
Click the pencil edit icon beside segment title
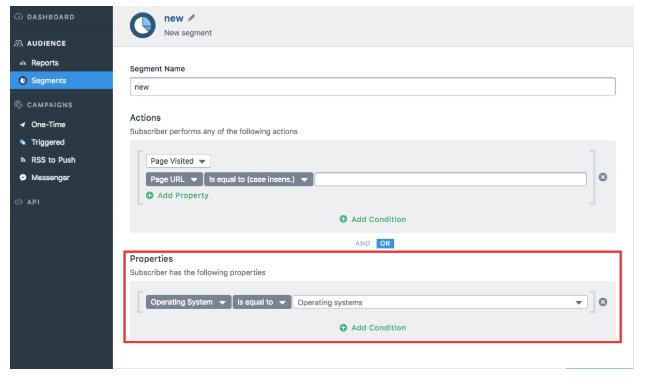pos(191,18)
